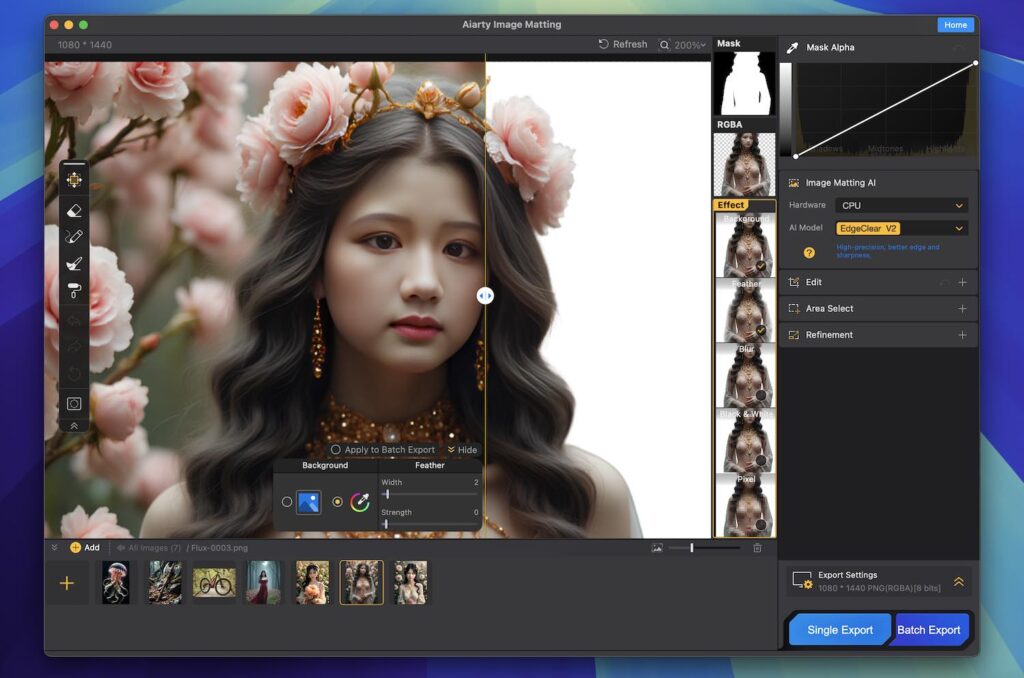Viewport: 1024px width, 678px height.
Task: Click the thumbnail size image icon
Action: pos(657,548)
